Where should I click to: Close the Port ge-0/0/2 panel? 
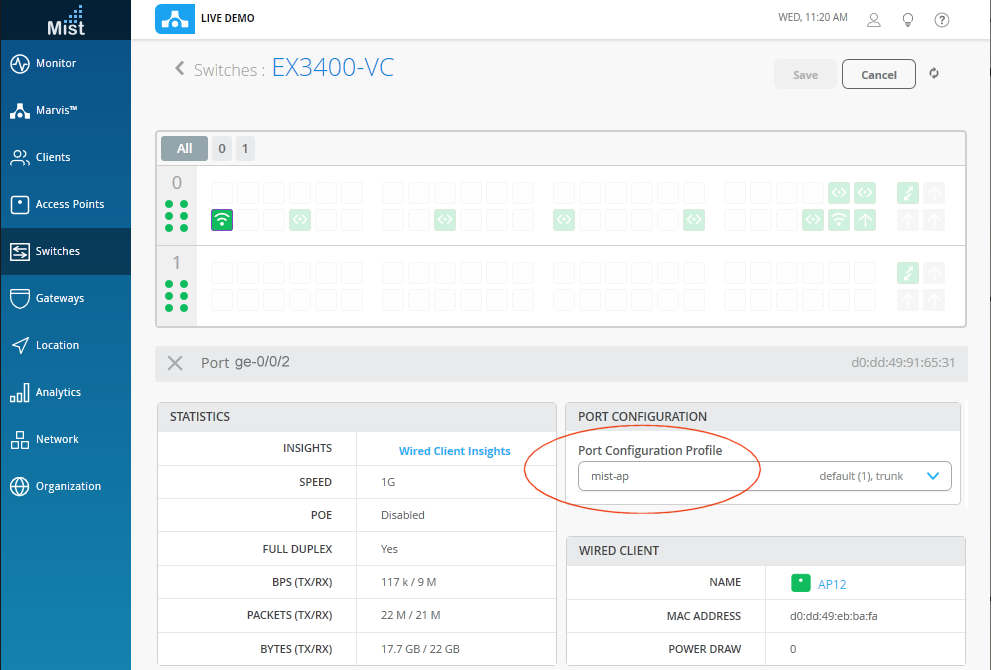(175, 363)
